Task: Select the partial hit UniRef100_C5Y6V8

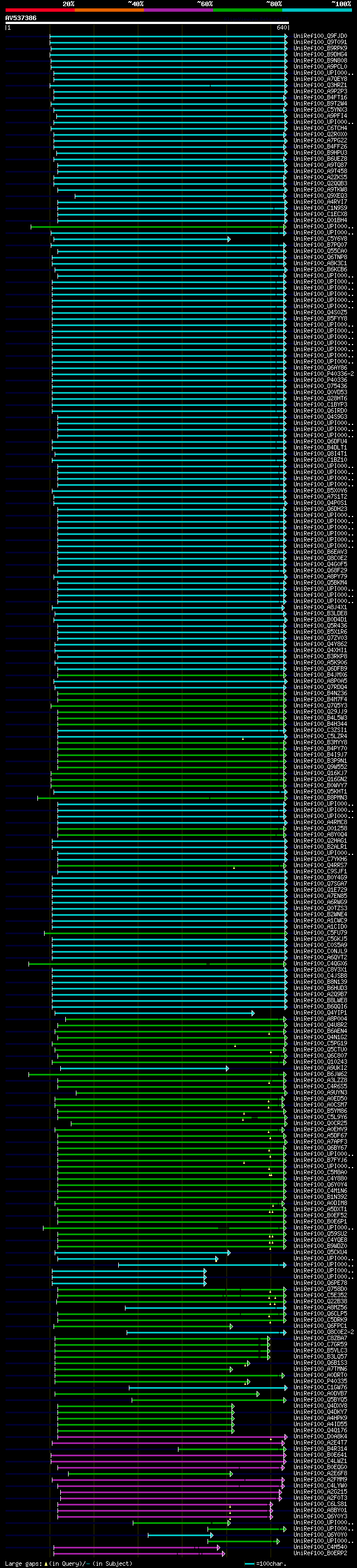Action: [321, 238]
